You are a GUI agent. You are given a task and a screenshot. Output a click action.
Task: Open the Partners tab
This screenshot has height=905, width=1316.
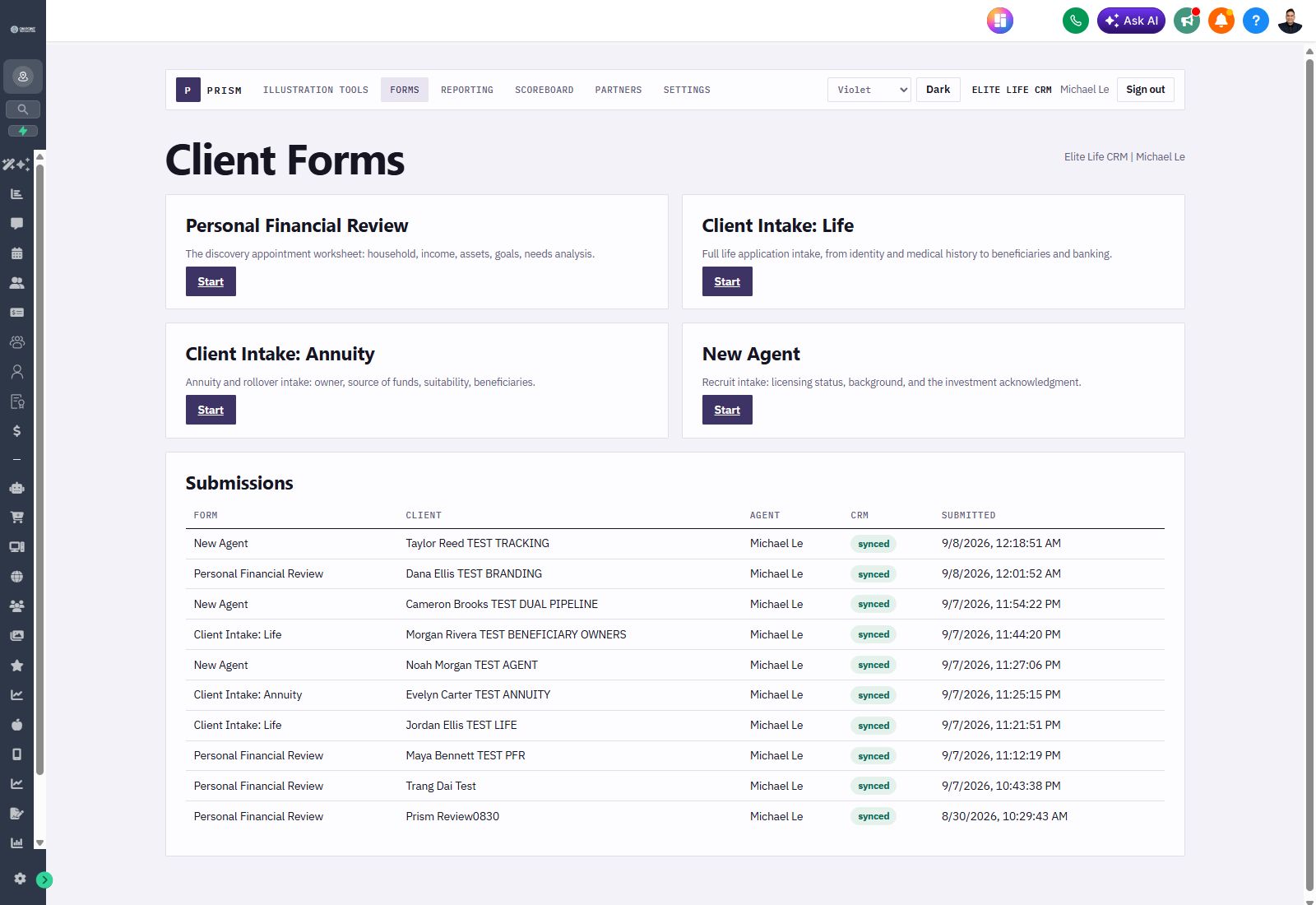point(619,90)
